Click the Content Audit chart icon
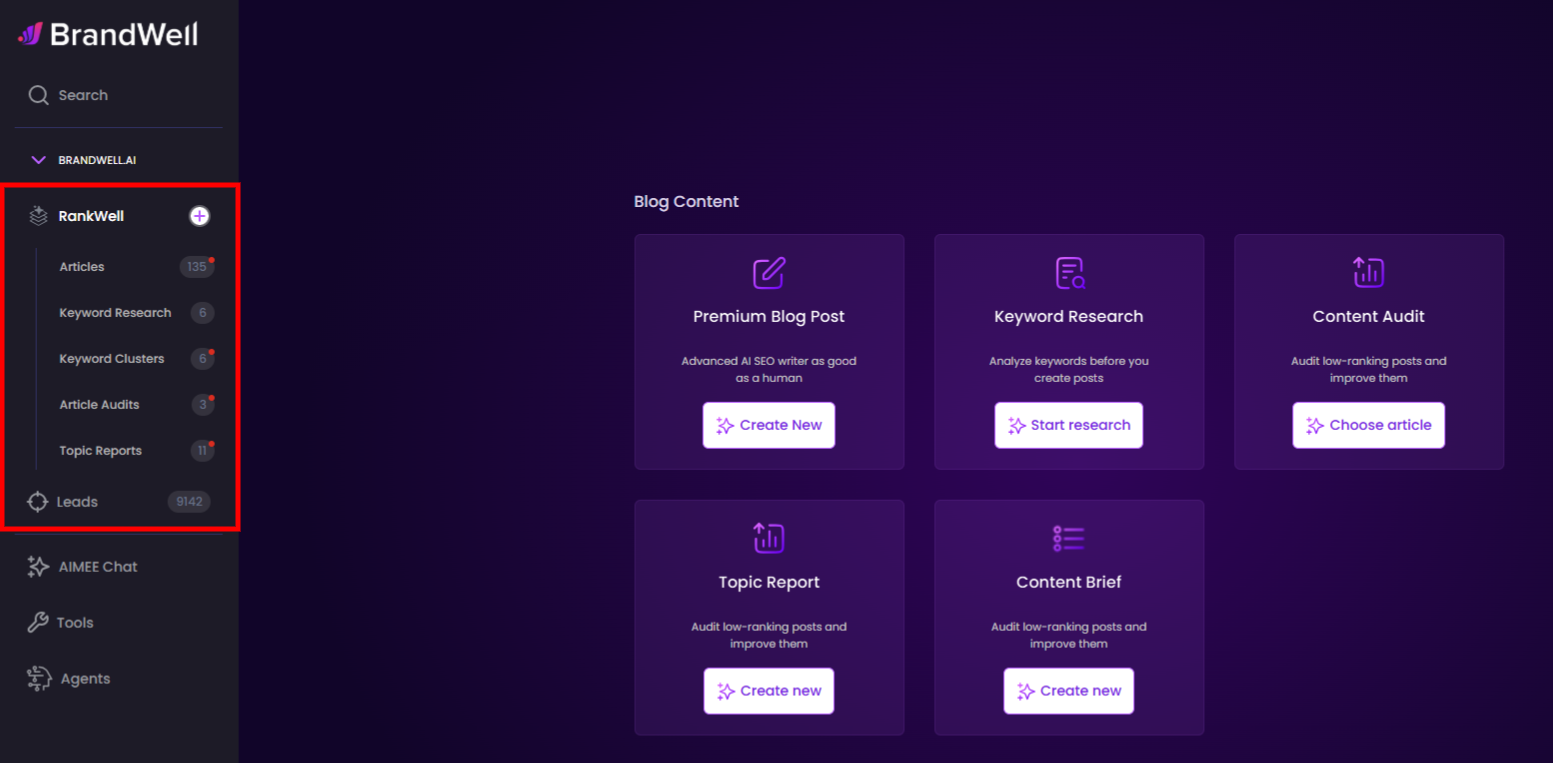 1368,272
